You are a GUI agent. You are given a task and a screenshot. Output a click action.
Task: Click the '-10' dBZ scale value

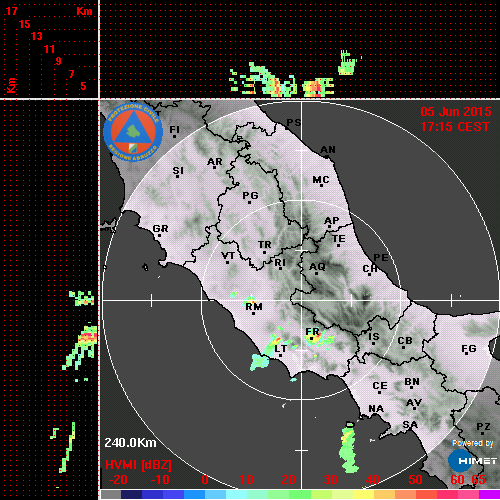point(160,480)
